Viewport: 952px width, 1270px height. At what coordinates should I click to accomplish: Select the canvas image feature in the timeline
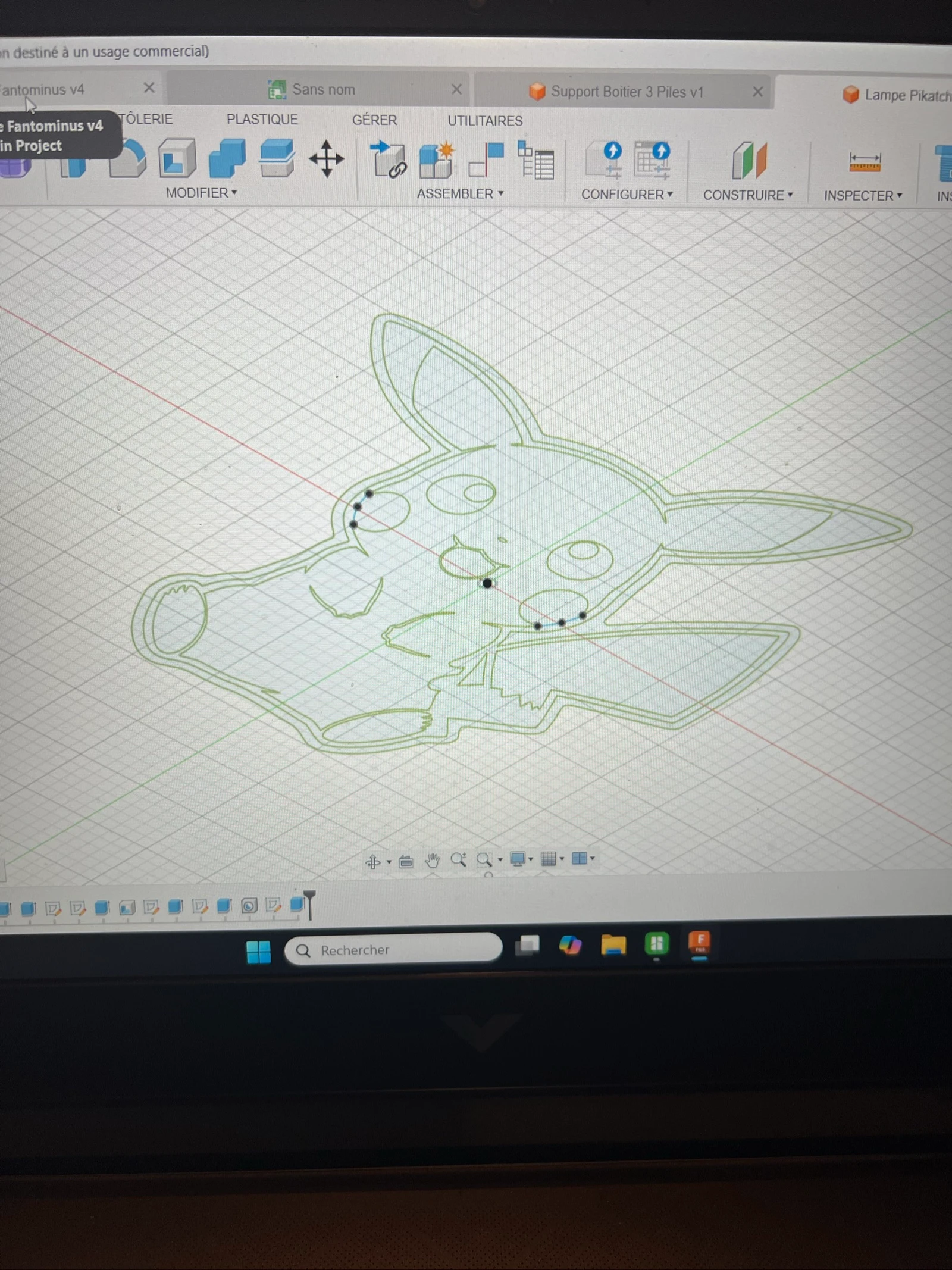tap(127, 907)
